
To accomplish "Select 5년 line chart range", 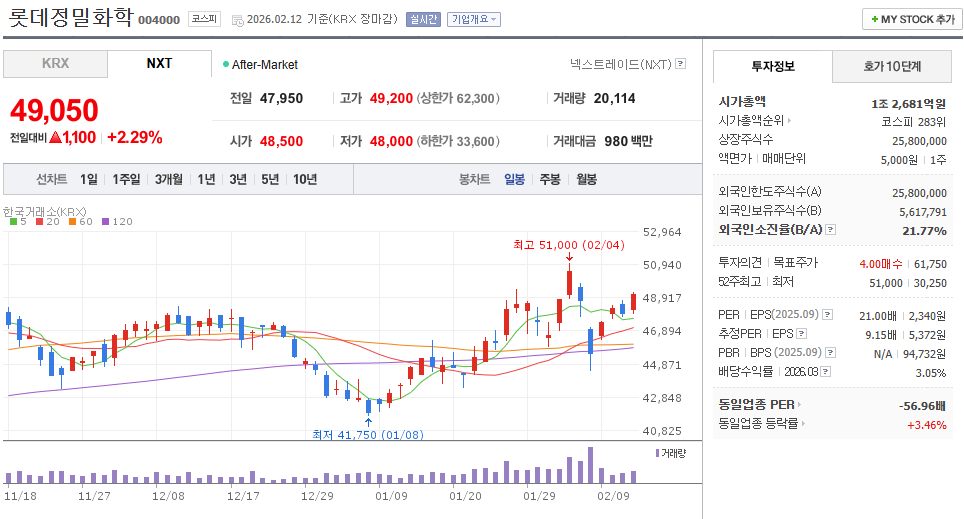I will 270,180.
